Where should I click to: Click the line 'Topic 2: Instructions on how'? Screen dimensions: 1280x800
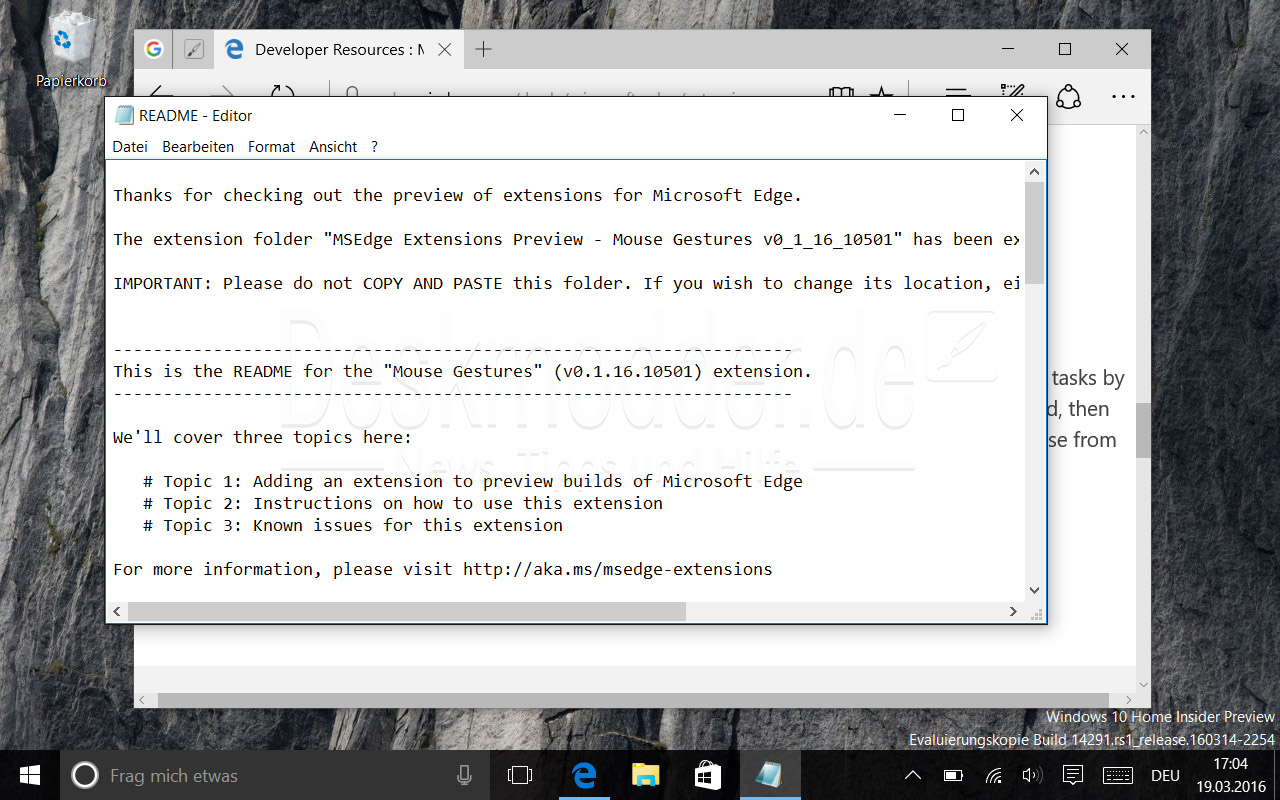403,503
